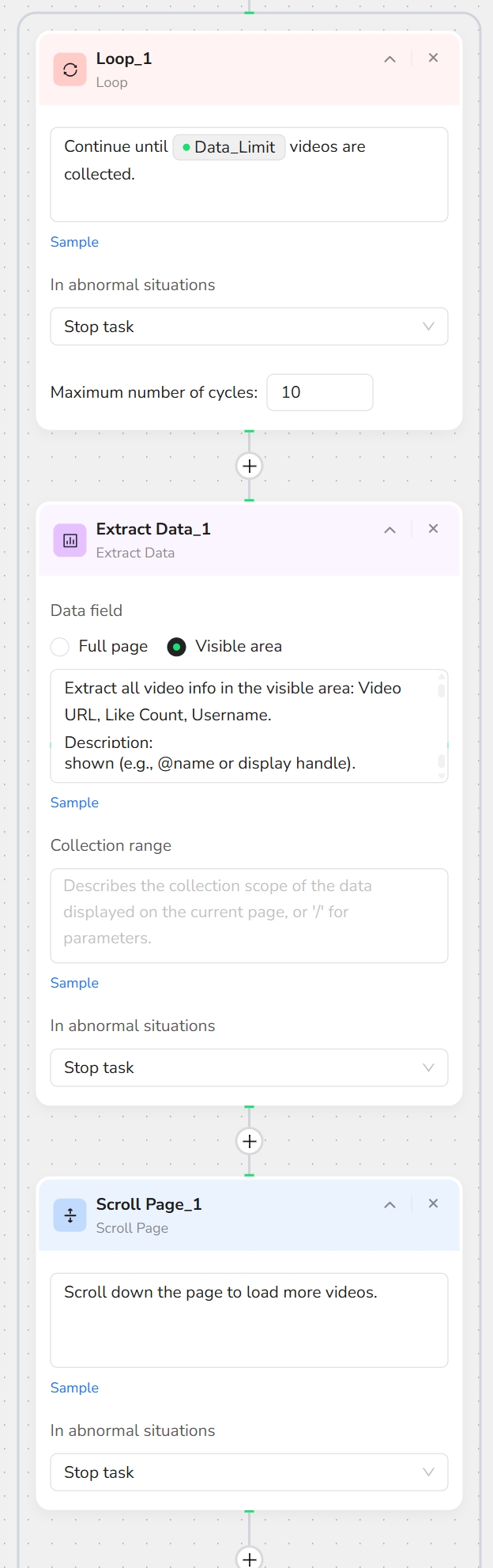Collapse the Extract Data_1 card
The image size is (493, 1568).
click(x=390, y=530)
